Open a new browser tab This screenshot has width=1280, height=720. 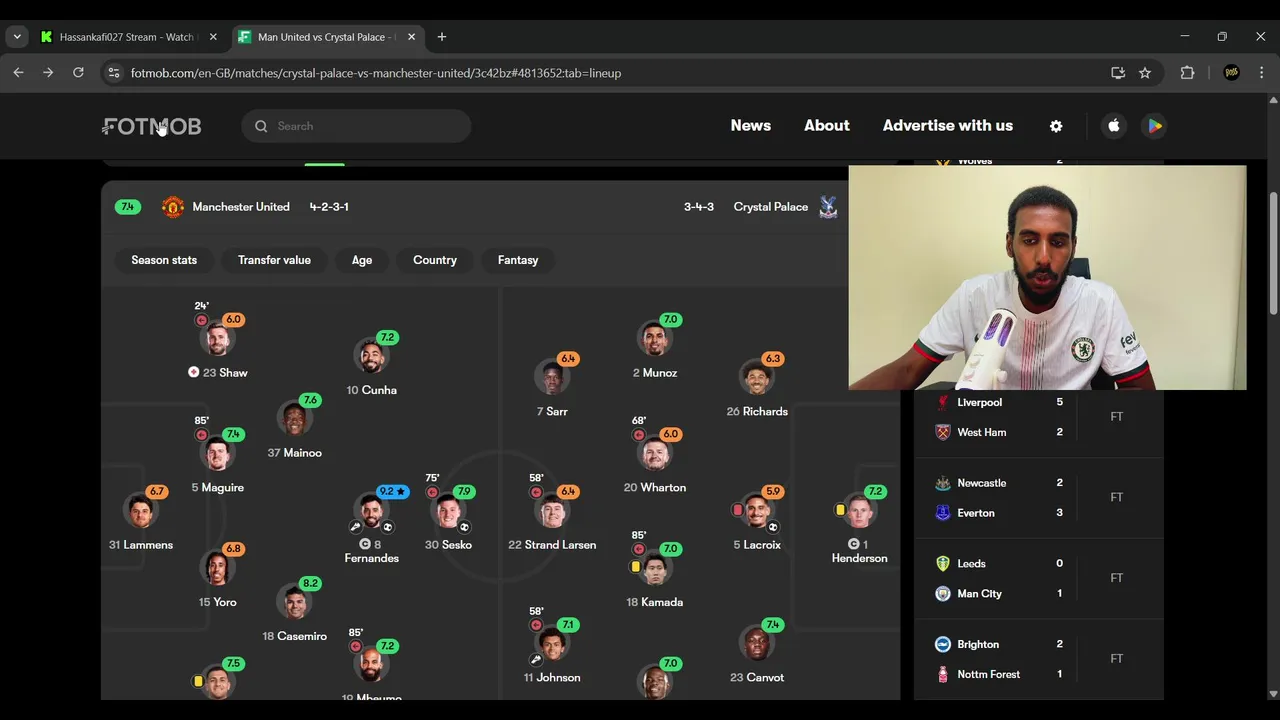(x=442, y=37)
